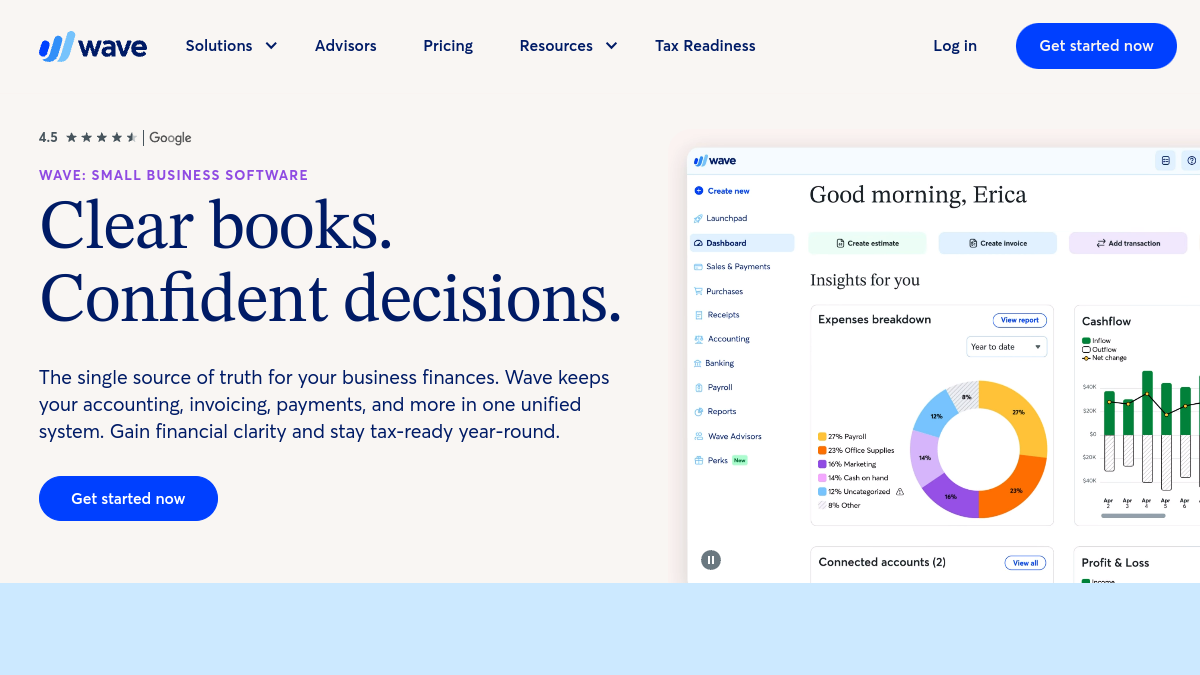Click the "8% Other" legend text

[844, 505]
